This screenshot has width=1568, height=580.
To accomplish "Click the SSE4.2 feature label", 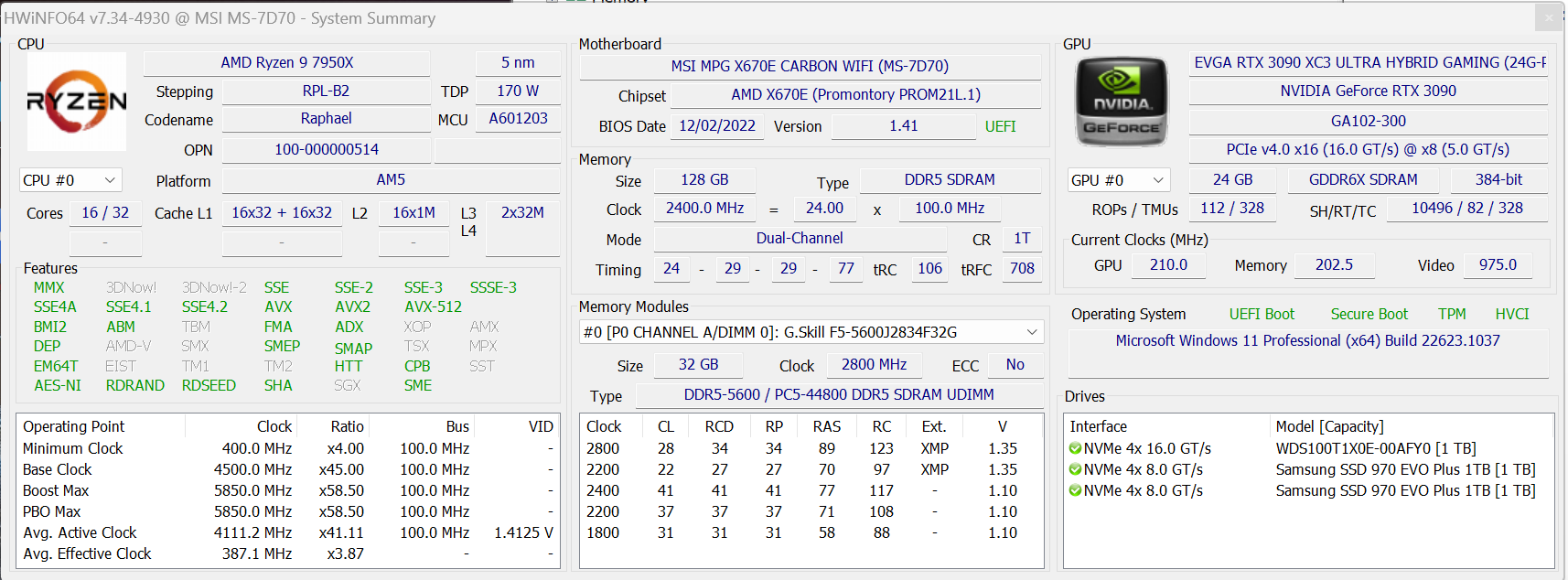I will click(x=205, y=307).
